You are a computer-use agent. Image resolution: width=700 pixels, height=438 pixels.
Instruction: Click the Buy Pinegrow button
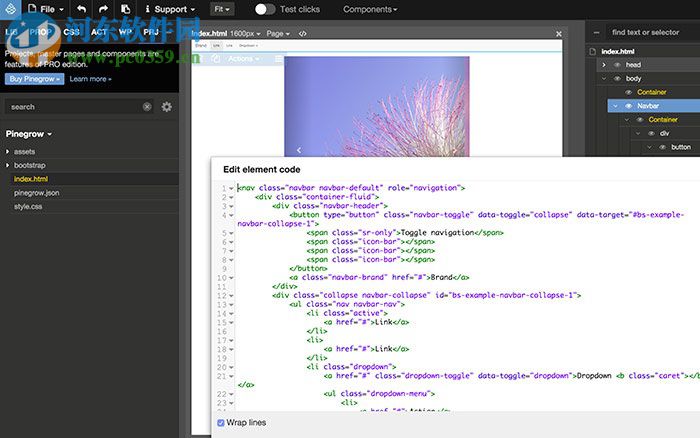pos(34,79)
